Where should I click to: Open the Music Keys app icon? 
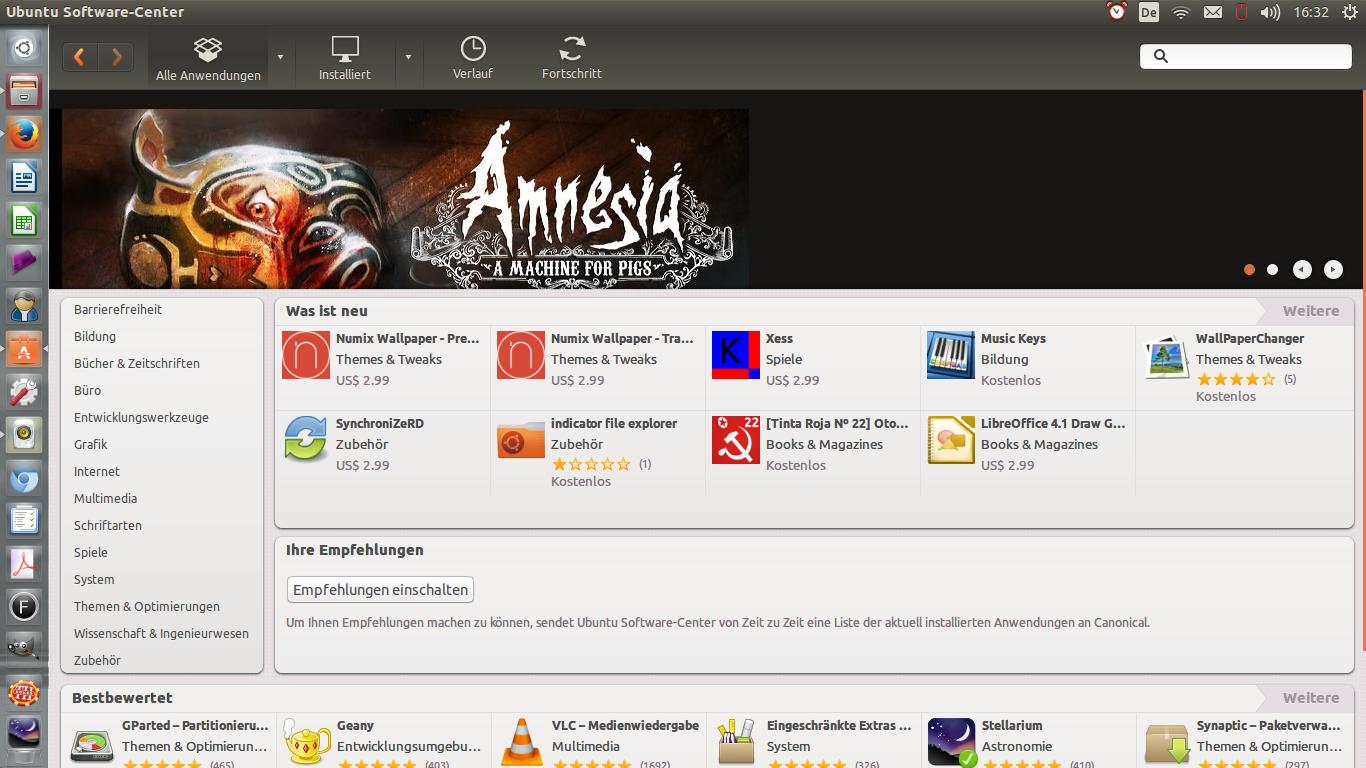click(x=950, y=356)
